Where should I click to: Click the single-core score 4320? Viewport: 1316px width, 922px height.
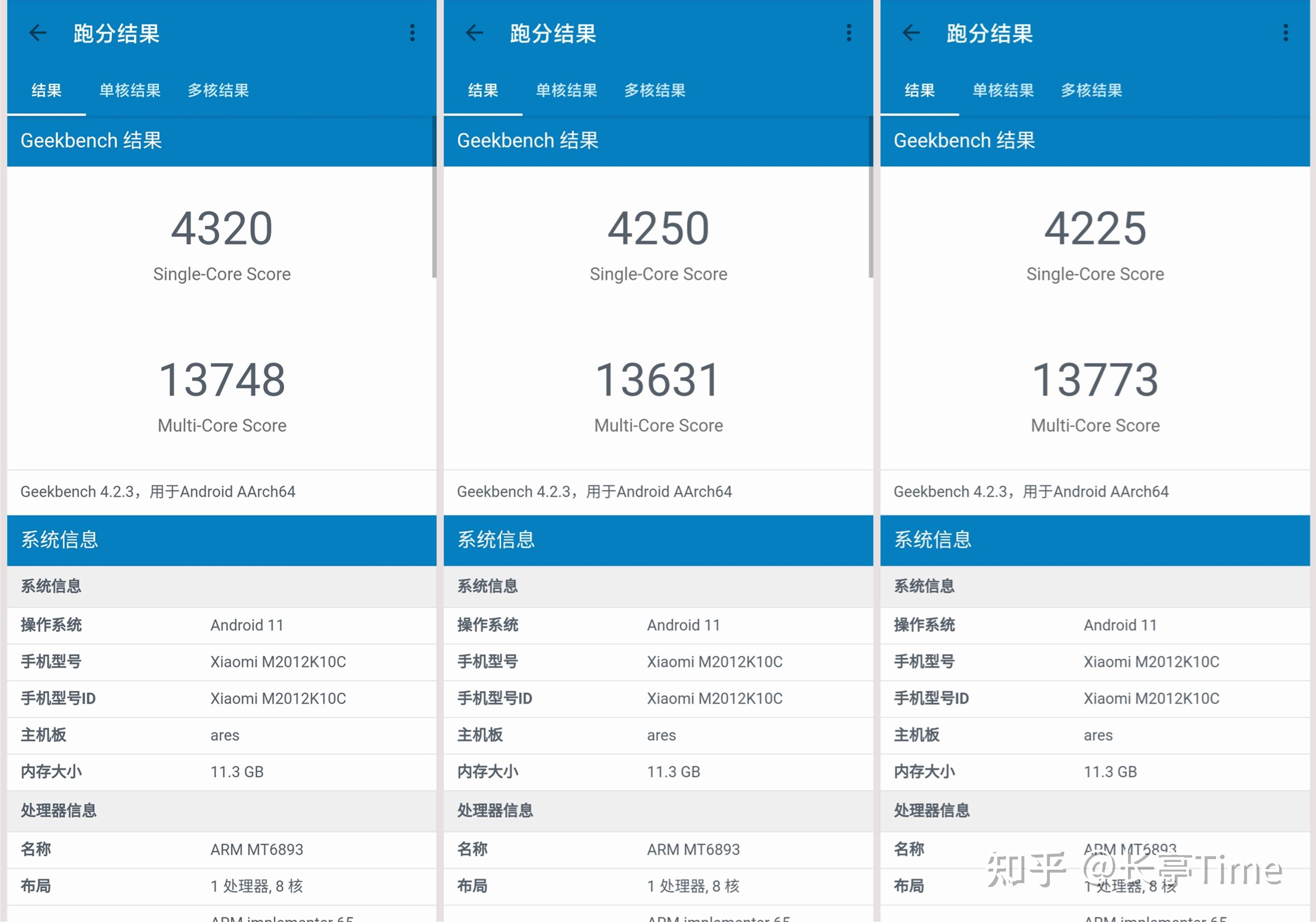[222, 228]
